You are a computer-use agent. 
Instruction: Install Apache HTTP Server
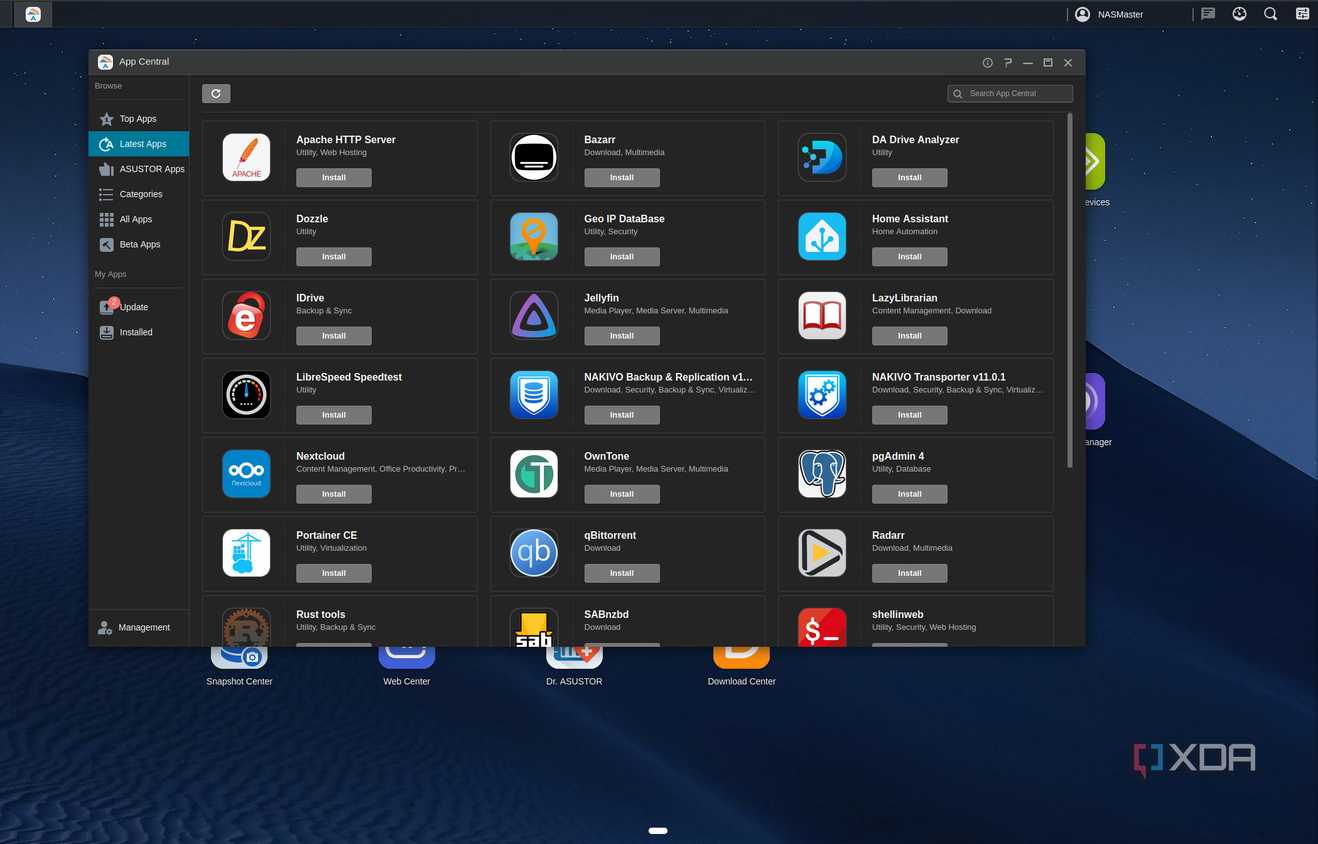[x=334, y=177]
